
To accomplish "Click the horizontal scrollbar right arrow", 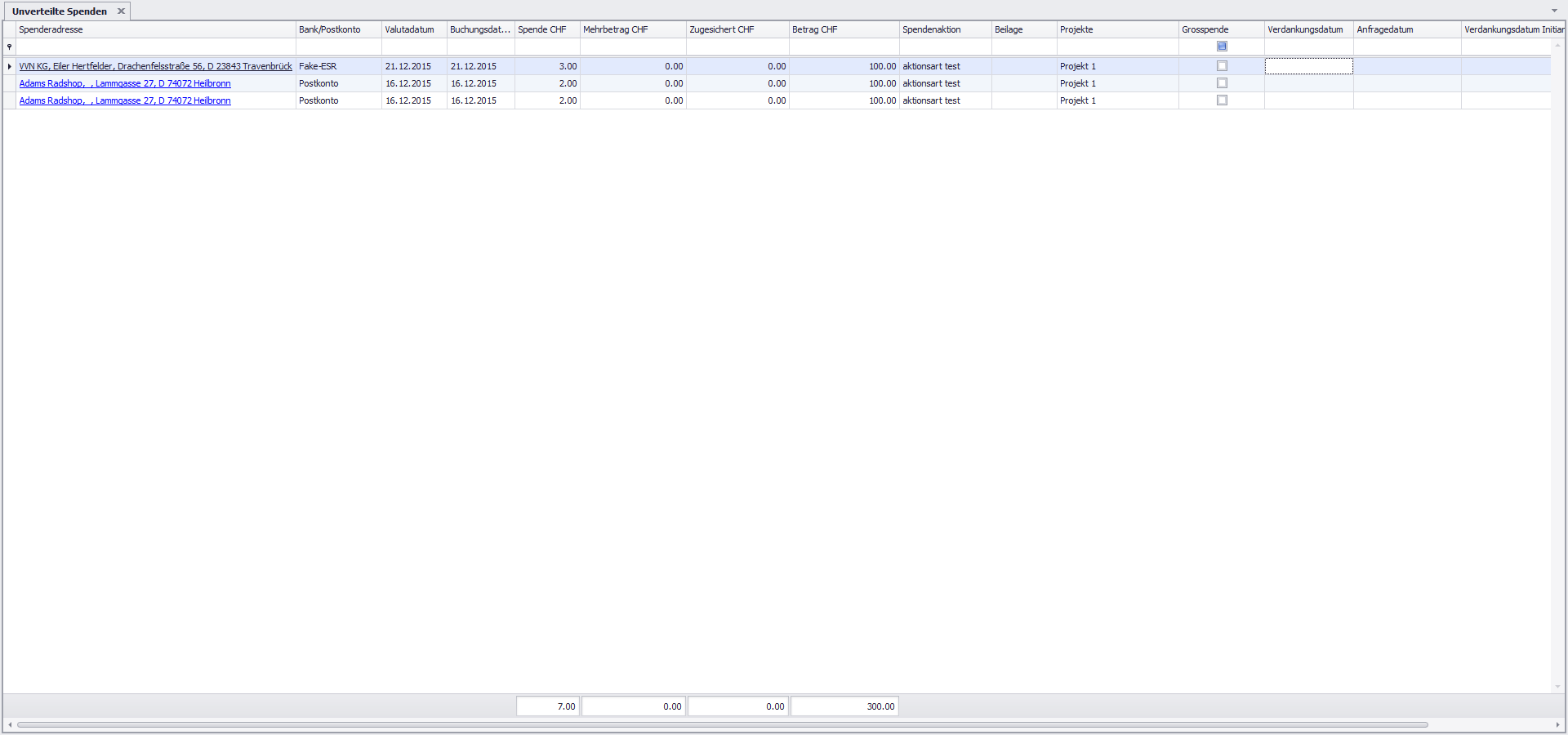I will (1557, 724).
